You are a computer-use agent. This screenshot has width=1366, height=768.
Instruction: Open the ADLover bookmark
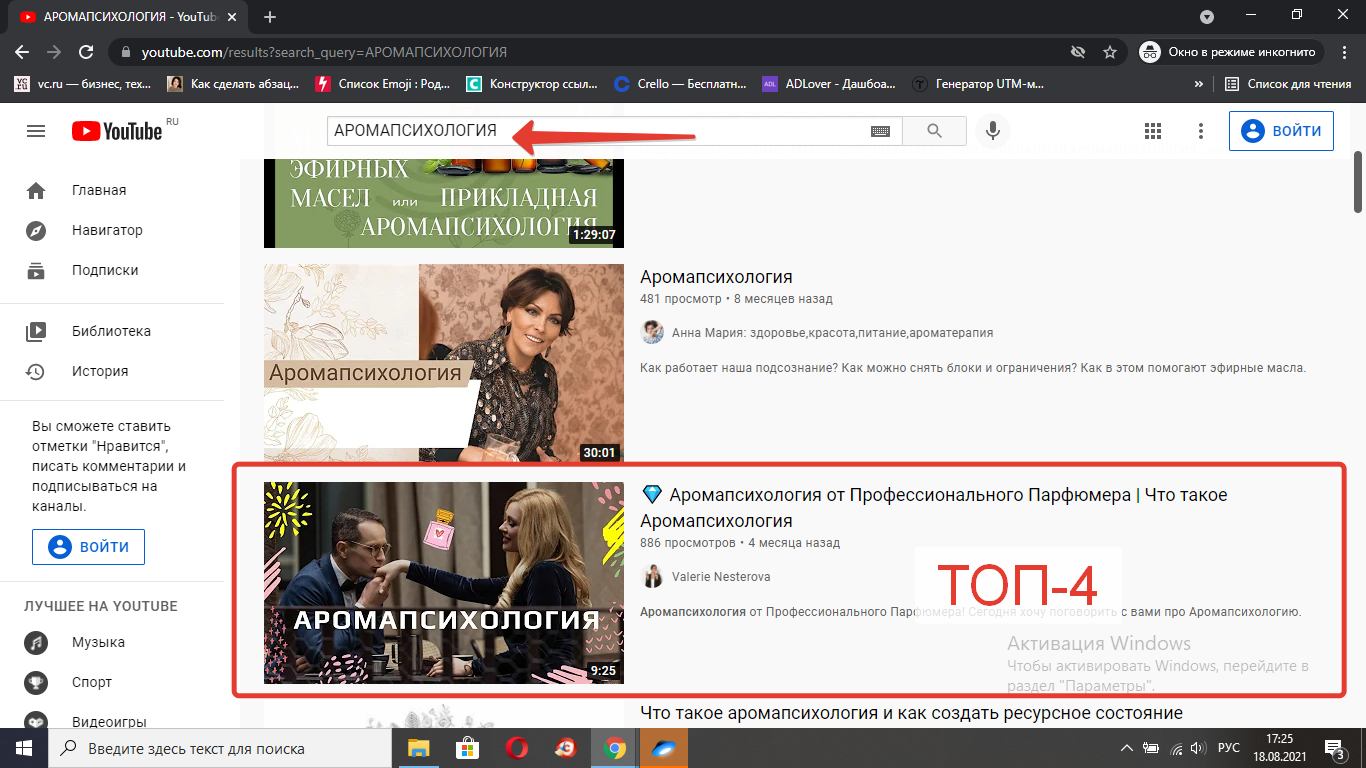(829, 84)
